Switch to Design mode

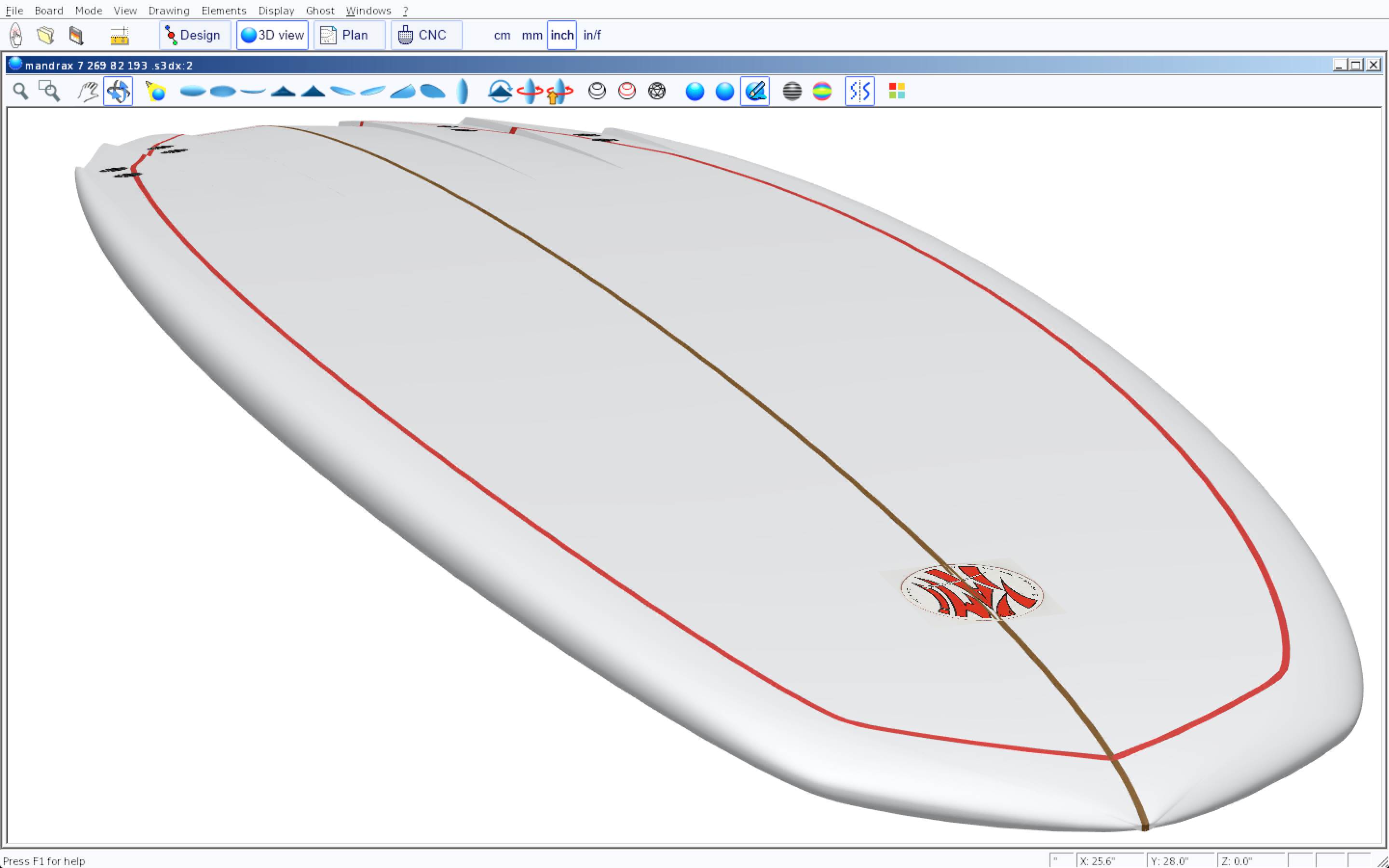194,36
